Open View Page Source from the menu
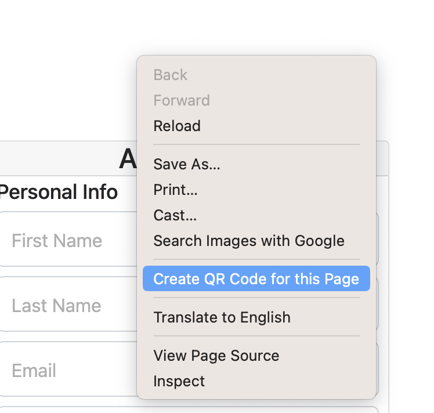Image resolution: width=434 pixels, height=413 pixels. tap(256, 355)
